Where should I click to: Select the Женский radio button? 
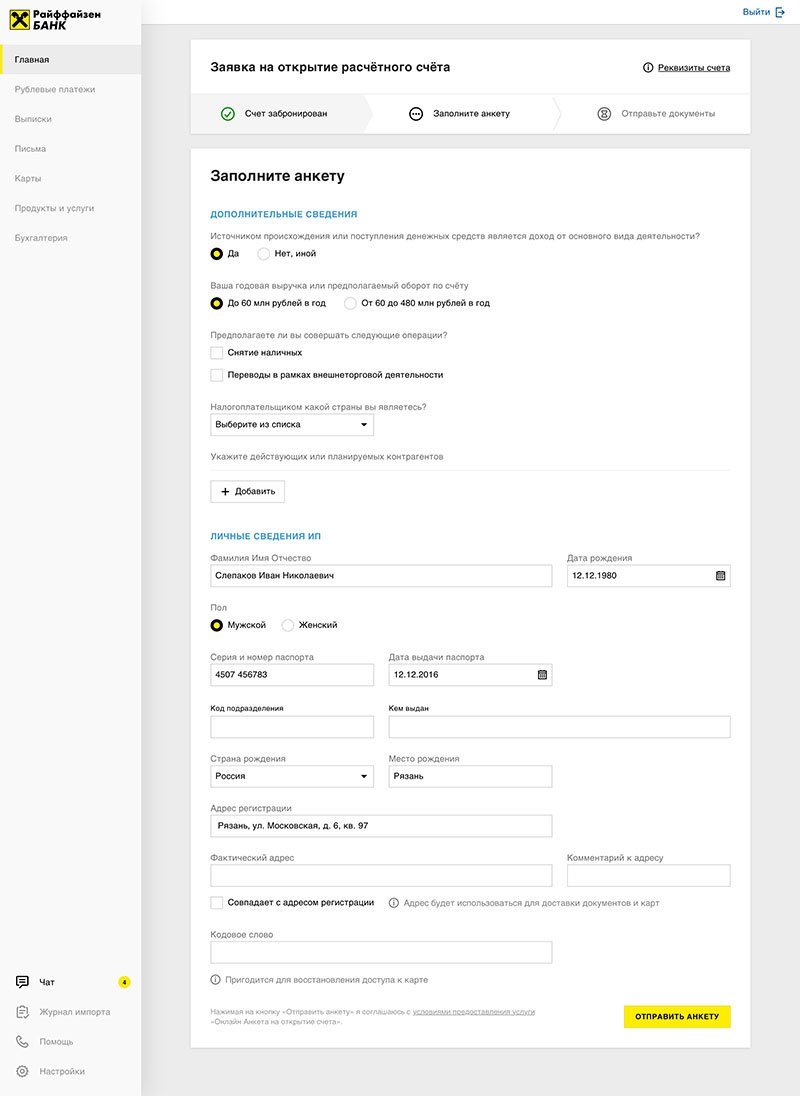point(288,625)
